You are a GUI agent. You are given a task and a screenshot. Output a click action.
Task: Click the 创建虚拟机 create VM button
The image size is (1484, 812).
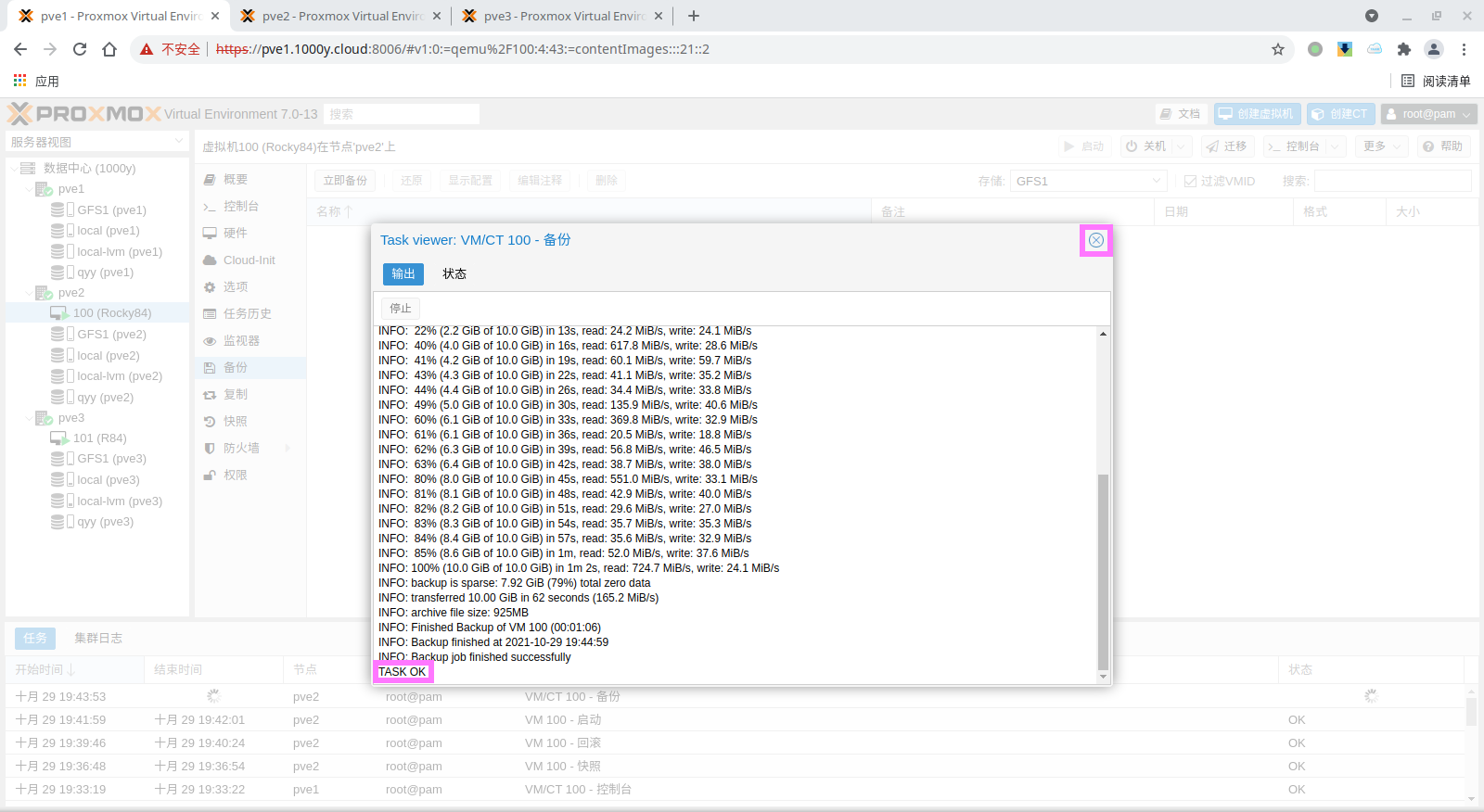(1257, 114)
